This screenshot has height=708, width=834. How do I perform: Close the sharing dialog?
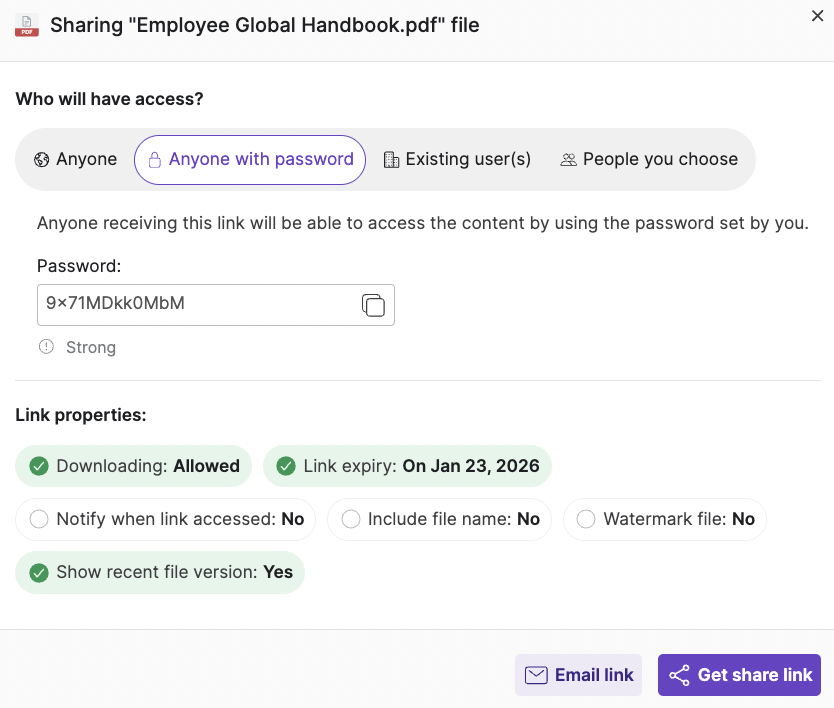(817, 16)
